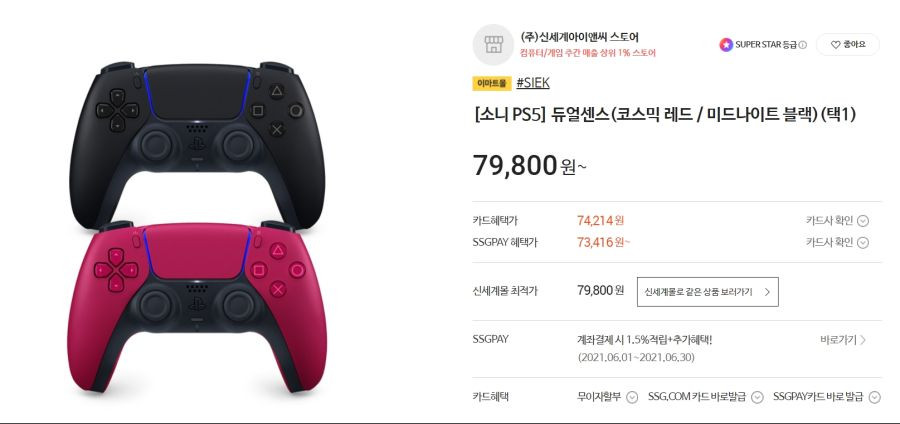This screenshot has height=424, width=900.
Task: Open the #SIEK brand link
Action: click(x=533, y=83)
